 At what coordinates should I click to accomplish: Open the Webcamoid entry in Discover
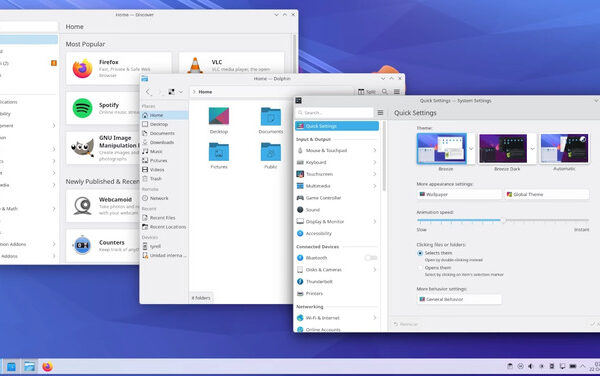[x=103, y=206]
